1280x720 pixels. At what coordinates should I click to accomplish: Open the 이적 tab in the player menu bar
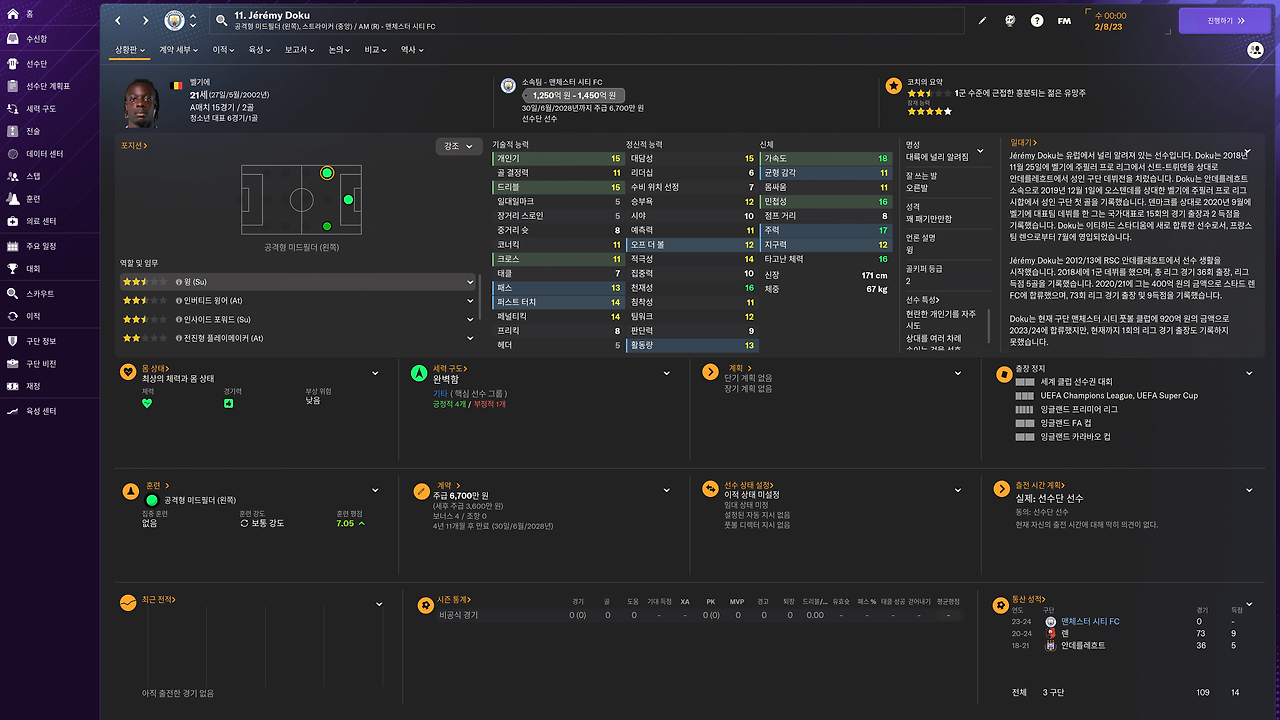tap(223, 49)
